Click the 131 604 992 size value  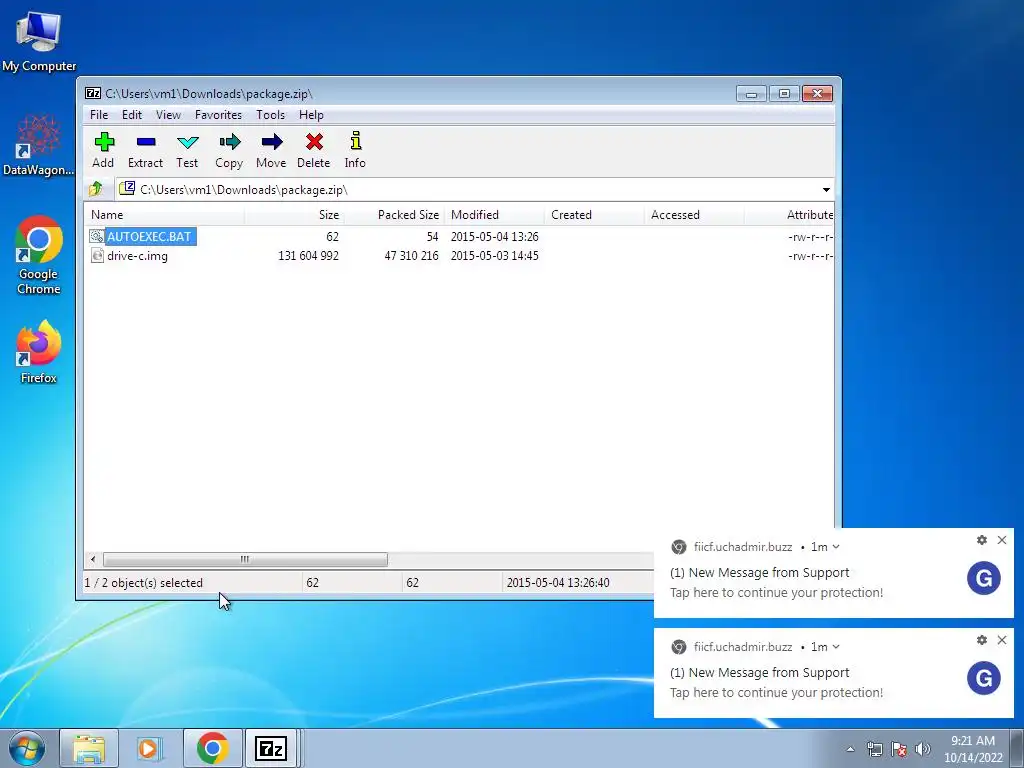point(308,256)
